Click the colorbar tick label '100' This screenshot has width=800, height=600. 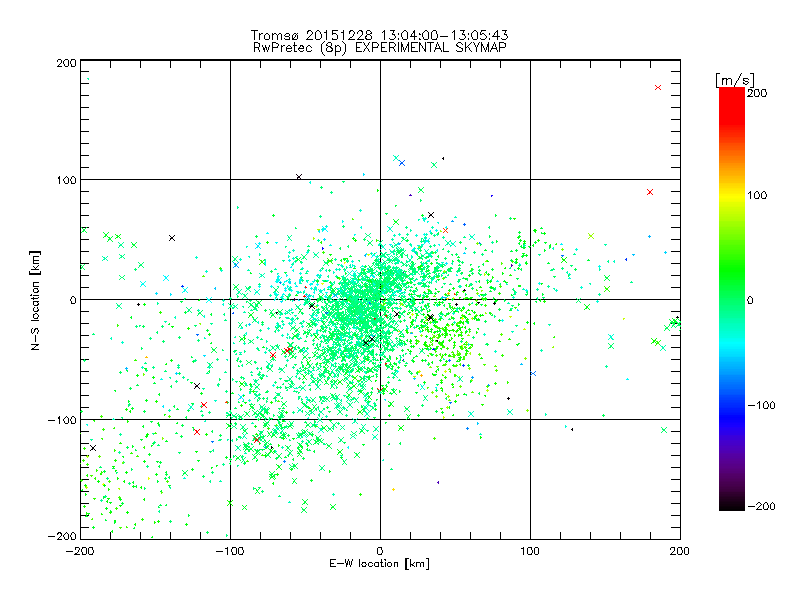[x=757, y=195]
